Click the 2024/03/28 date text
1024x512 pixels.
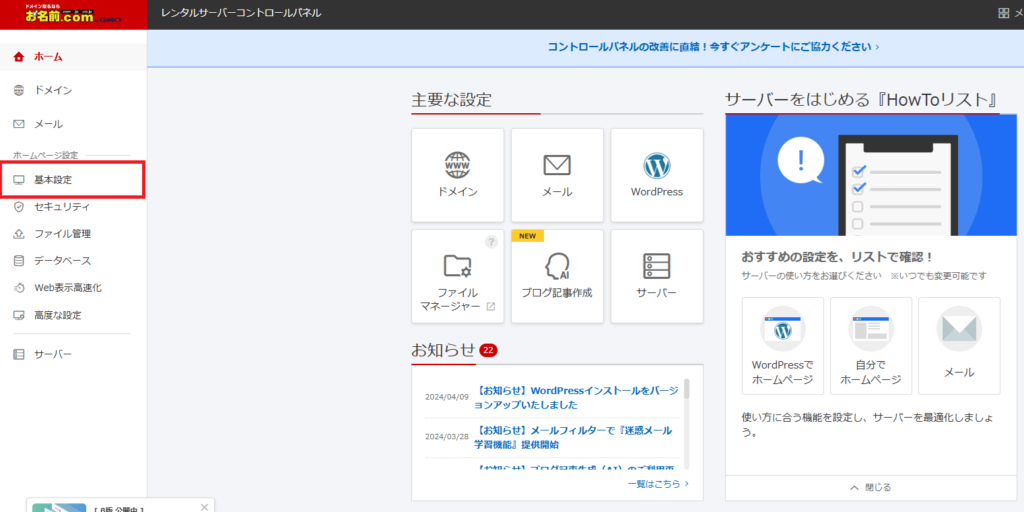coord(447,437)
